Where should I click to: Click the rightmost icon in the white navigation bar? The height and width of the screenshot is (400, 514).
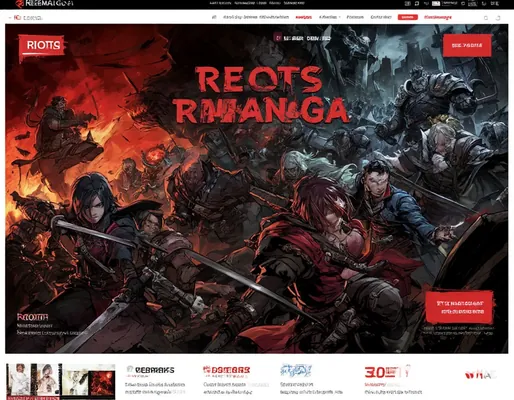tap(498, 18)
